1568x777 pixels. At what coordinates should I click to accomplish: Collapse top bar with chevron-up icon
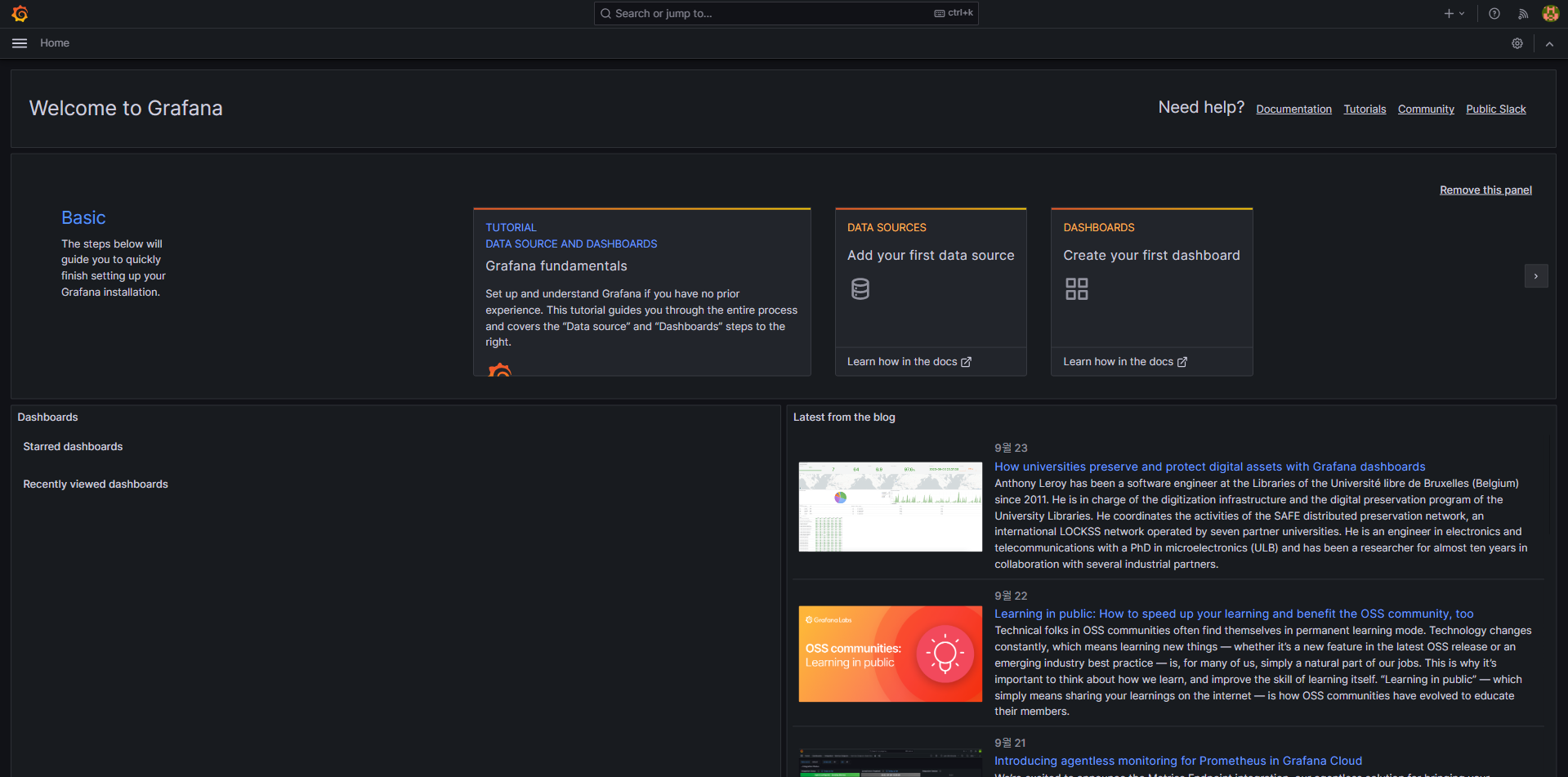pyautogui.click(x=1549, y=44)
